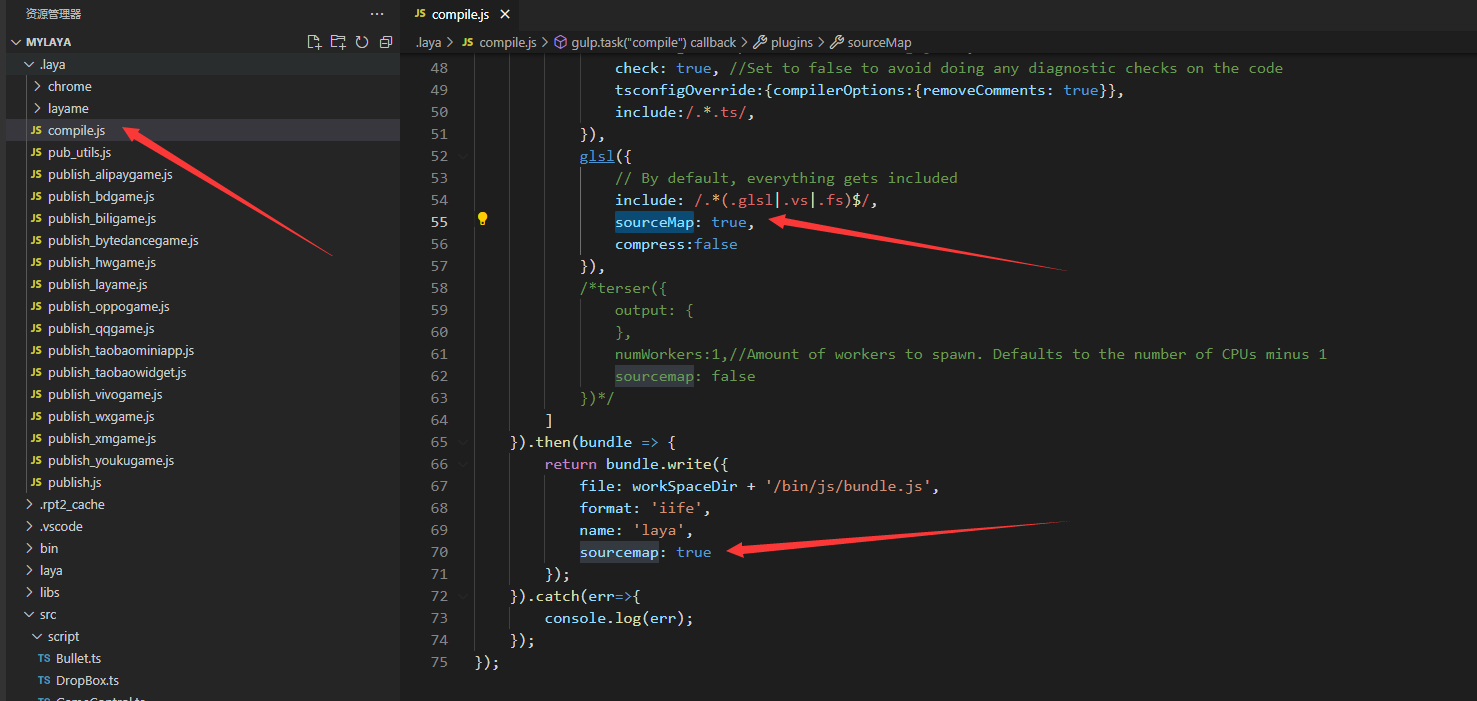The width and height of the screenshot is (1477, 701).
Task: Click plugins breadcrumb segment
Action: [785, 42]
